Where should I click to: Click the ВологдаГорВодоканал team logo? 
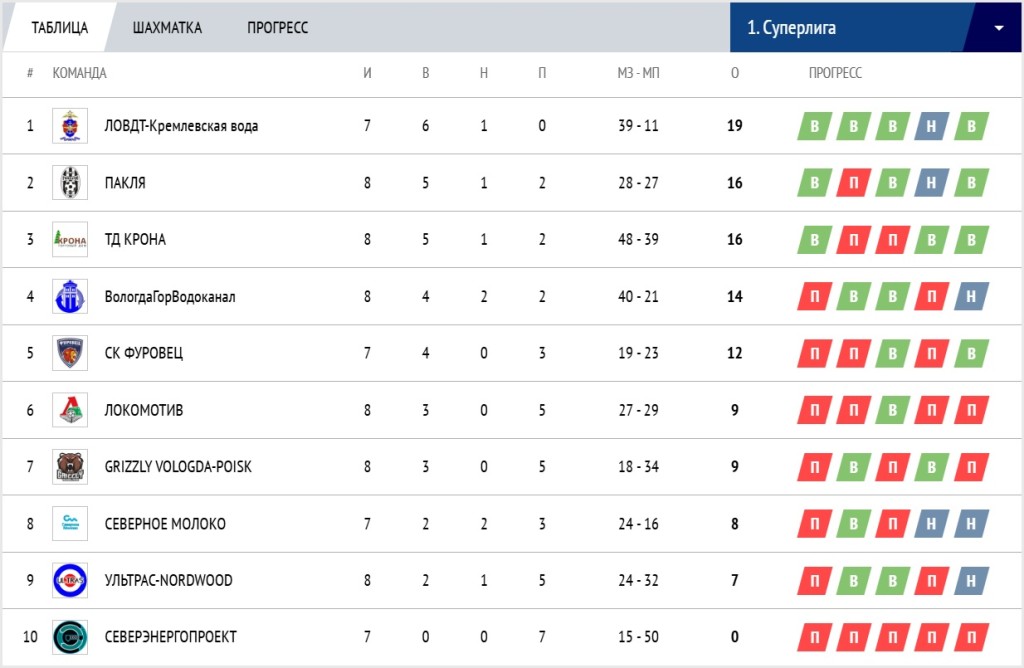click(x=70, y=297)
